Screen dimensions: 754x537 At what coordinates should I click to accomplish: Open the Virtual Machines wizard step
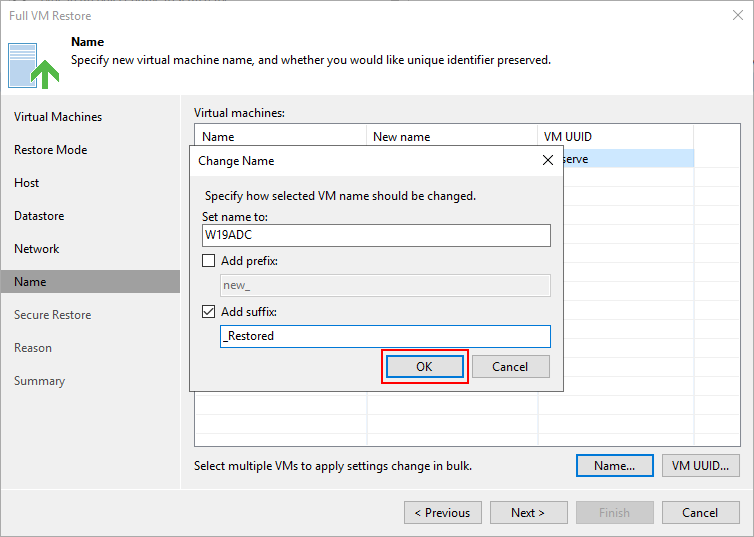coord(58,117)
